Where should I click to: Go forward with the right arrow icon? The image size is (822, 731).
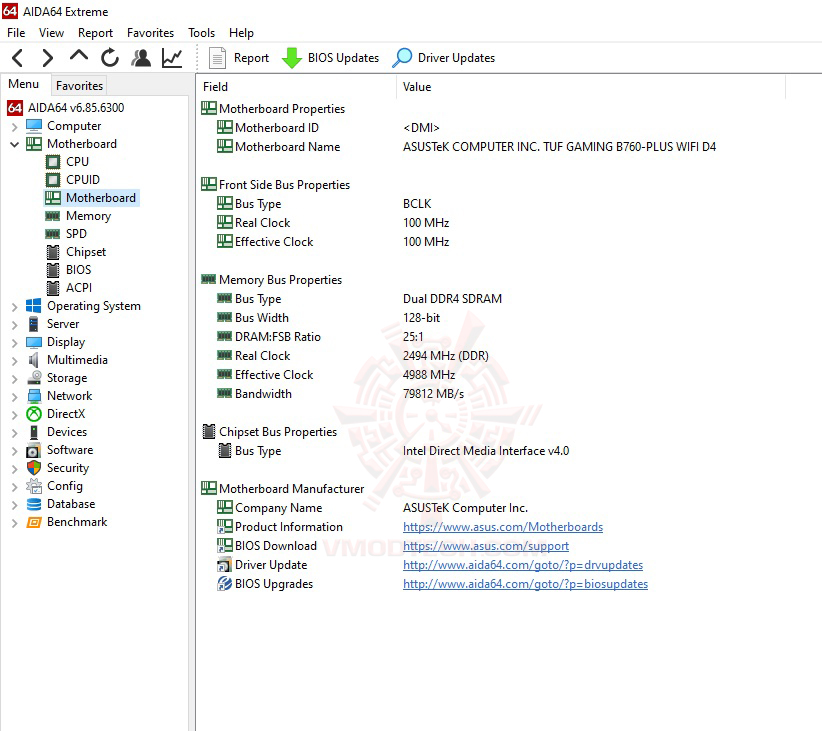(x=48, y=58)
